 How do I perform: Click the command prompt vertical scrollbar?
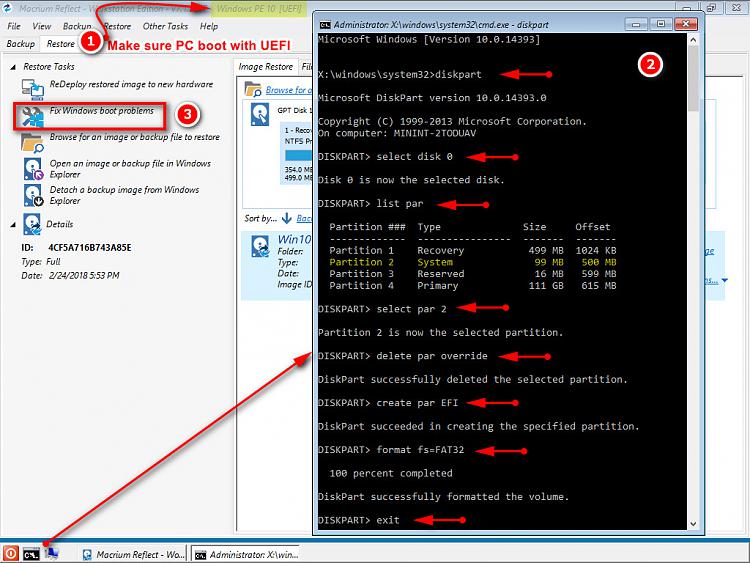[693, 280]
